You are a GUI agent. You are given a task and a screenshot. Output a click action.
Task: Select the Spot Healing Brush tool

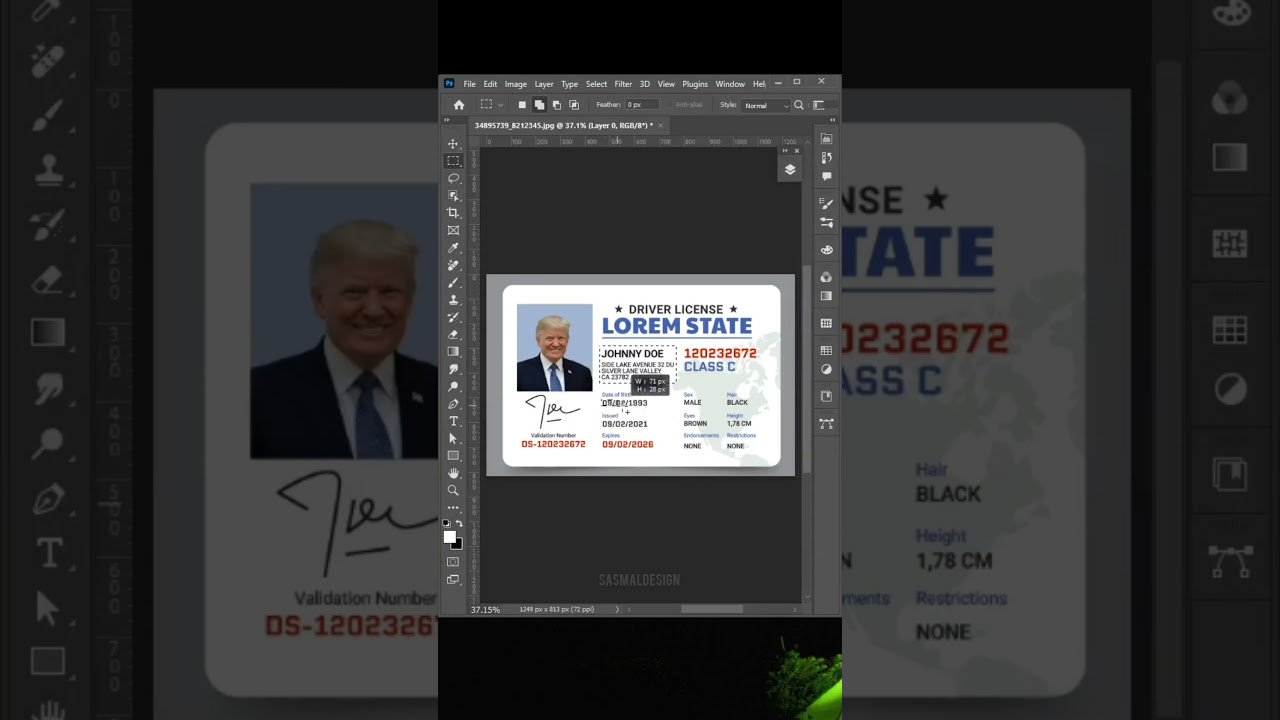click(453, 265)
